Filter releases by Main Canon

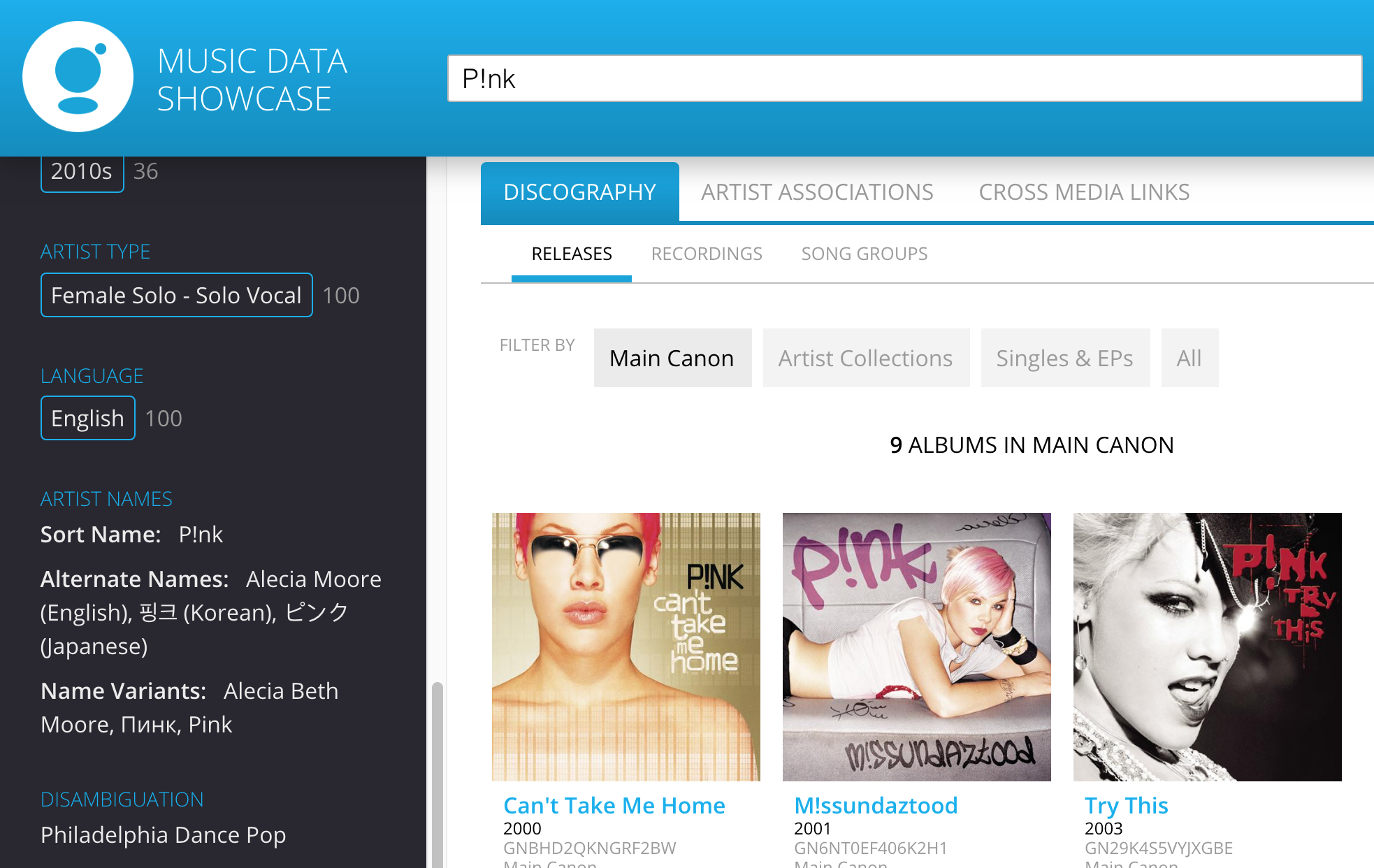point(672,358)
